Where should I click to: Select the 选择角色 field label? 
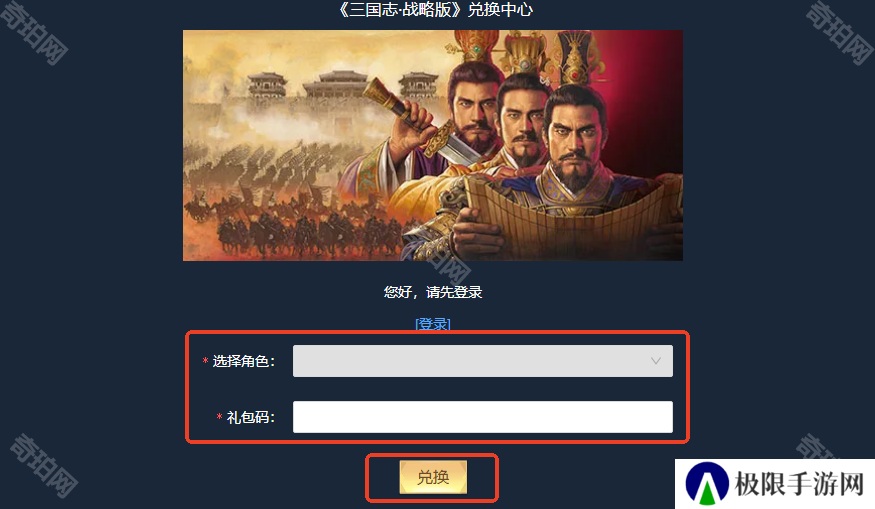pyautogui.click(x=244, y=361)
